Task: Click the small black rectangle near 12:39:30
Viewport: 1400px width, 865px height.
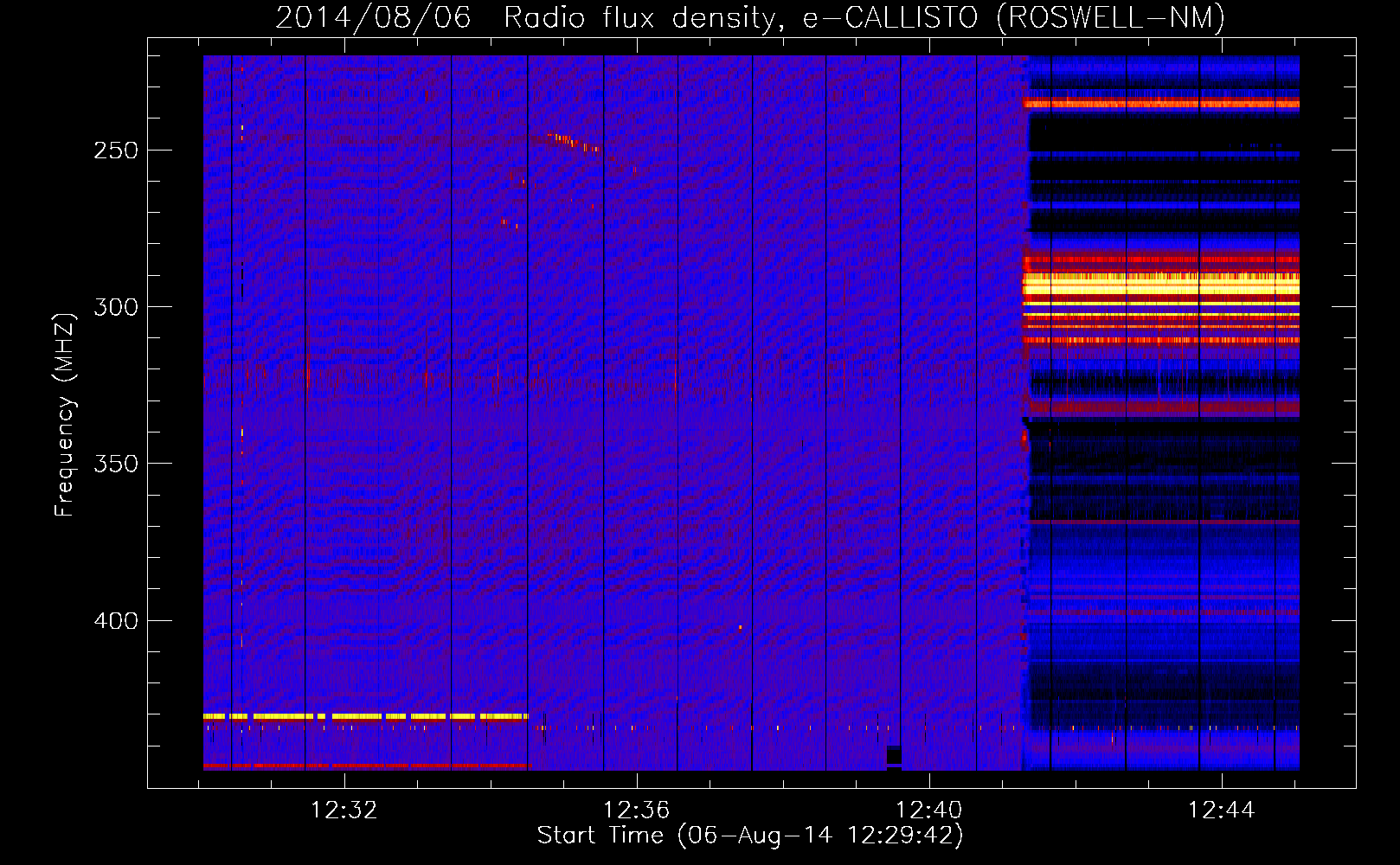Action: coord(894,754)
